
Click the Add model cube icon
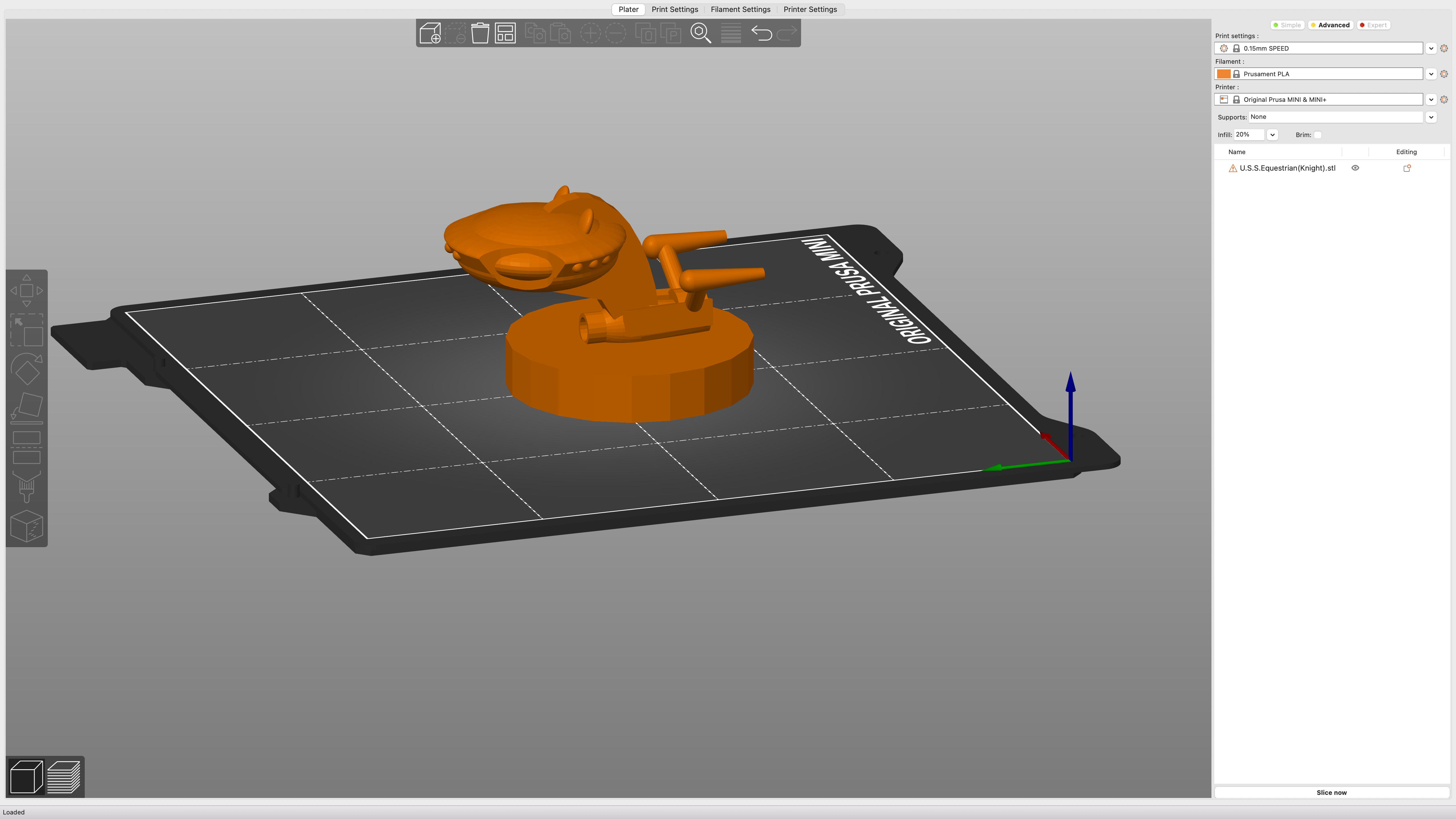pos(430,33)
